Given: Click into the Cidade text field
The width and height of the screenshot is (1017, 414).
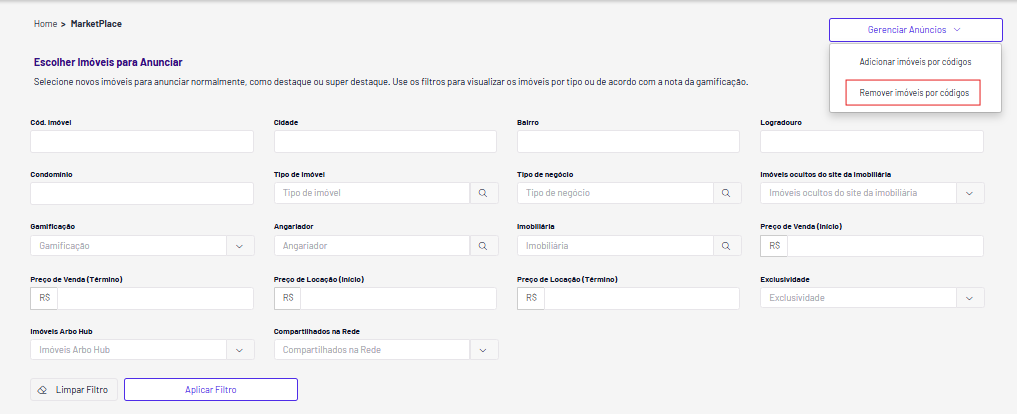Looking at the screenshot, I should [x=385, y=141].
